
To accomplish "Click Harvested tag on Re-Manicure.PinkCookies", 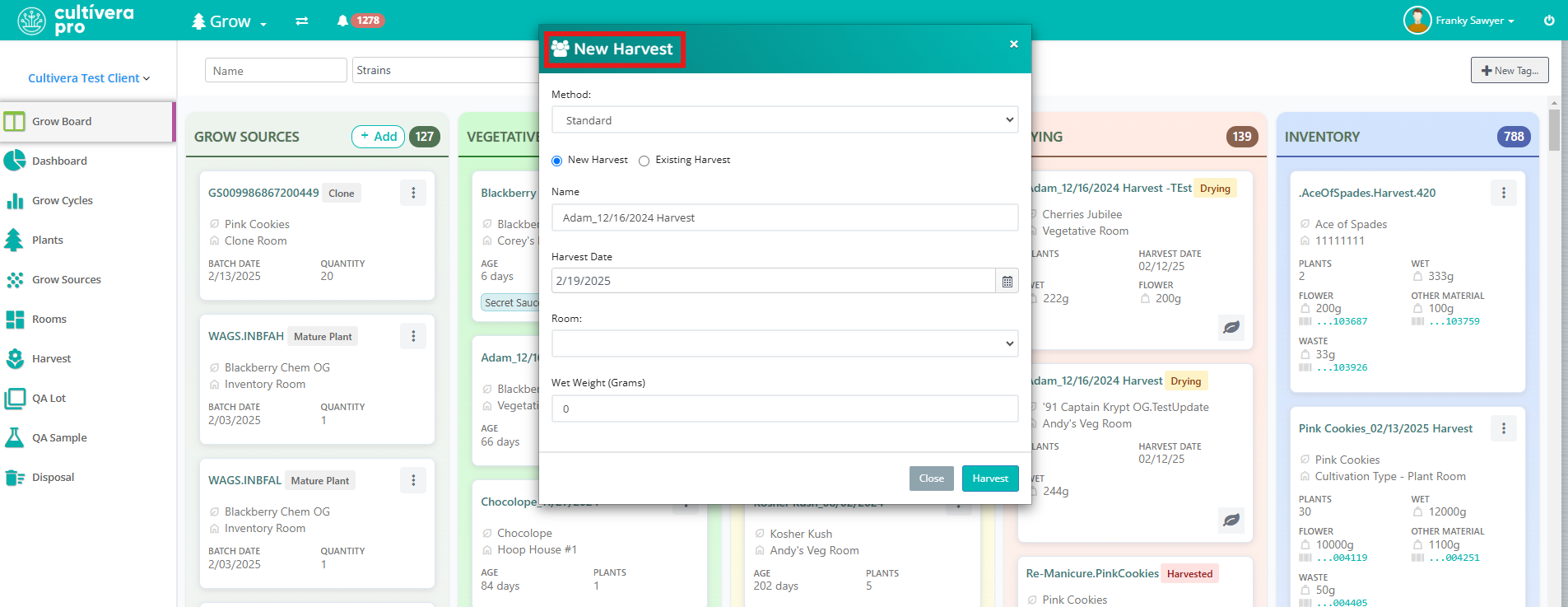I will tap(1189, 573).
